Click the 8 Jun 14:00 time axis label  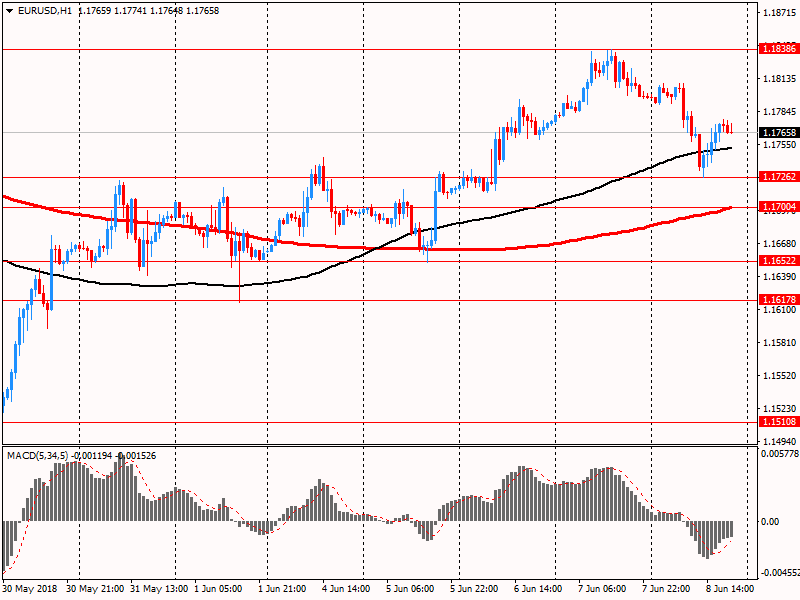click(730, 589)
